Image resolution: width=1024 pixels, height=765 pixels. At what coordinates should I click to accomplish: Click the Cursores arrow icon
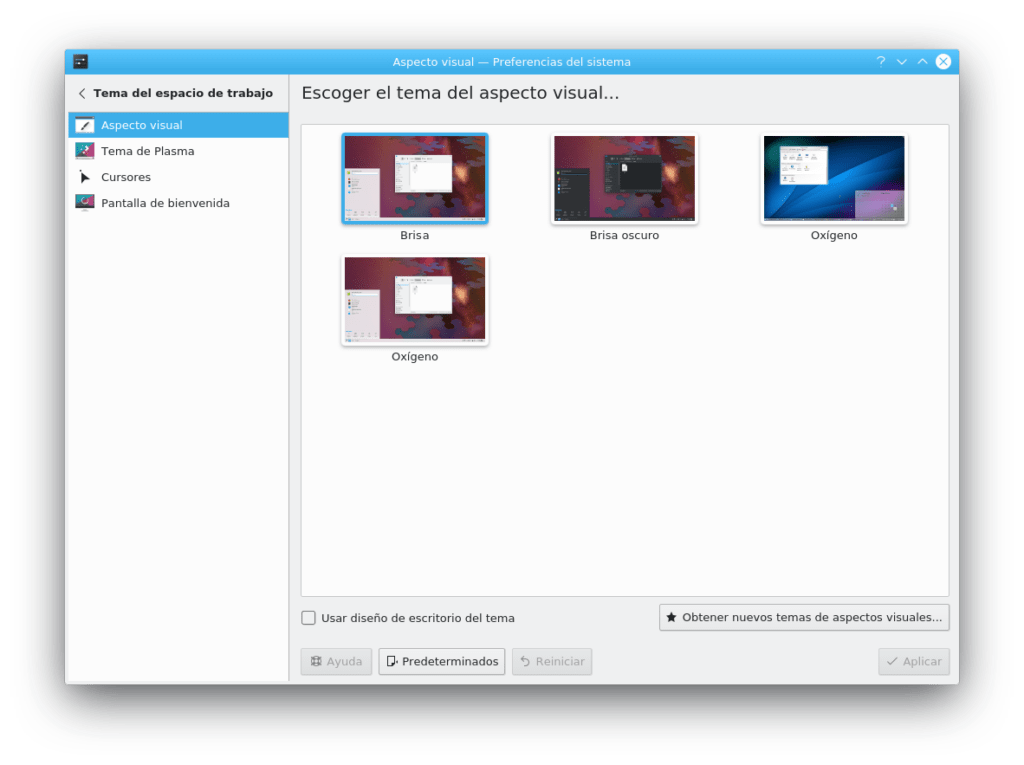(84, 177)
